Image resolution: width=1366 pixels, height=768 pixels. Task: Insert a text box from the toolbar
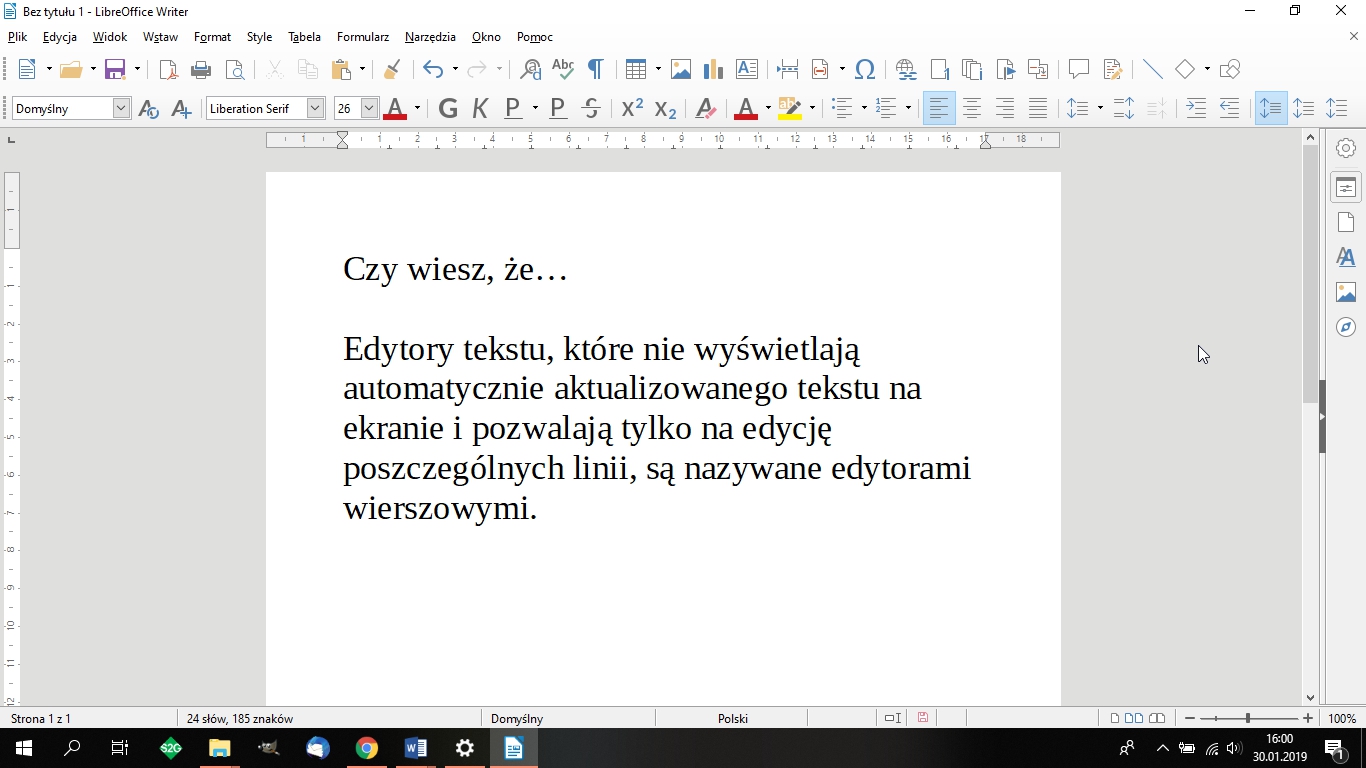(x=746, y=69)
